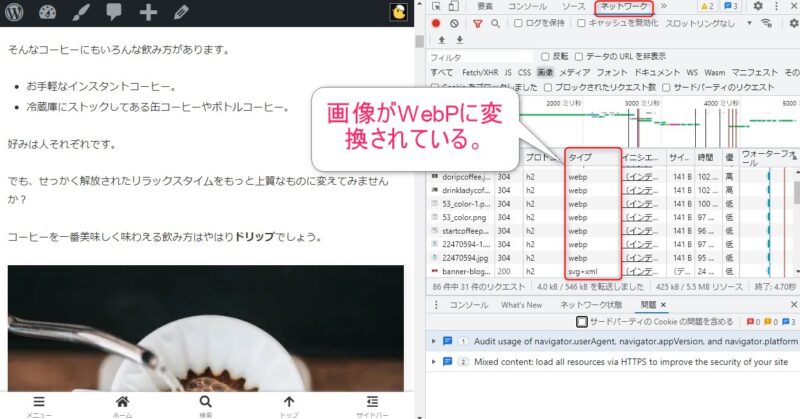Viewport: 800px width, 419px height.
Task: Open 検索 in the bottom bar
Action: coord(205,407)
